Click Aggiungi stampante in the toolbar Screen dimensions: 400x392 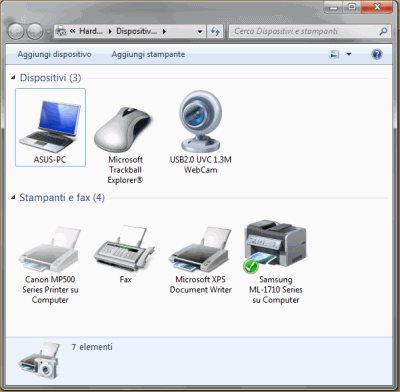coord(148,54)
